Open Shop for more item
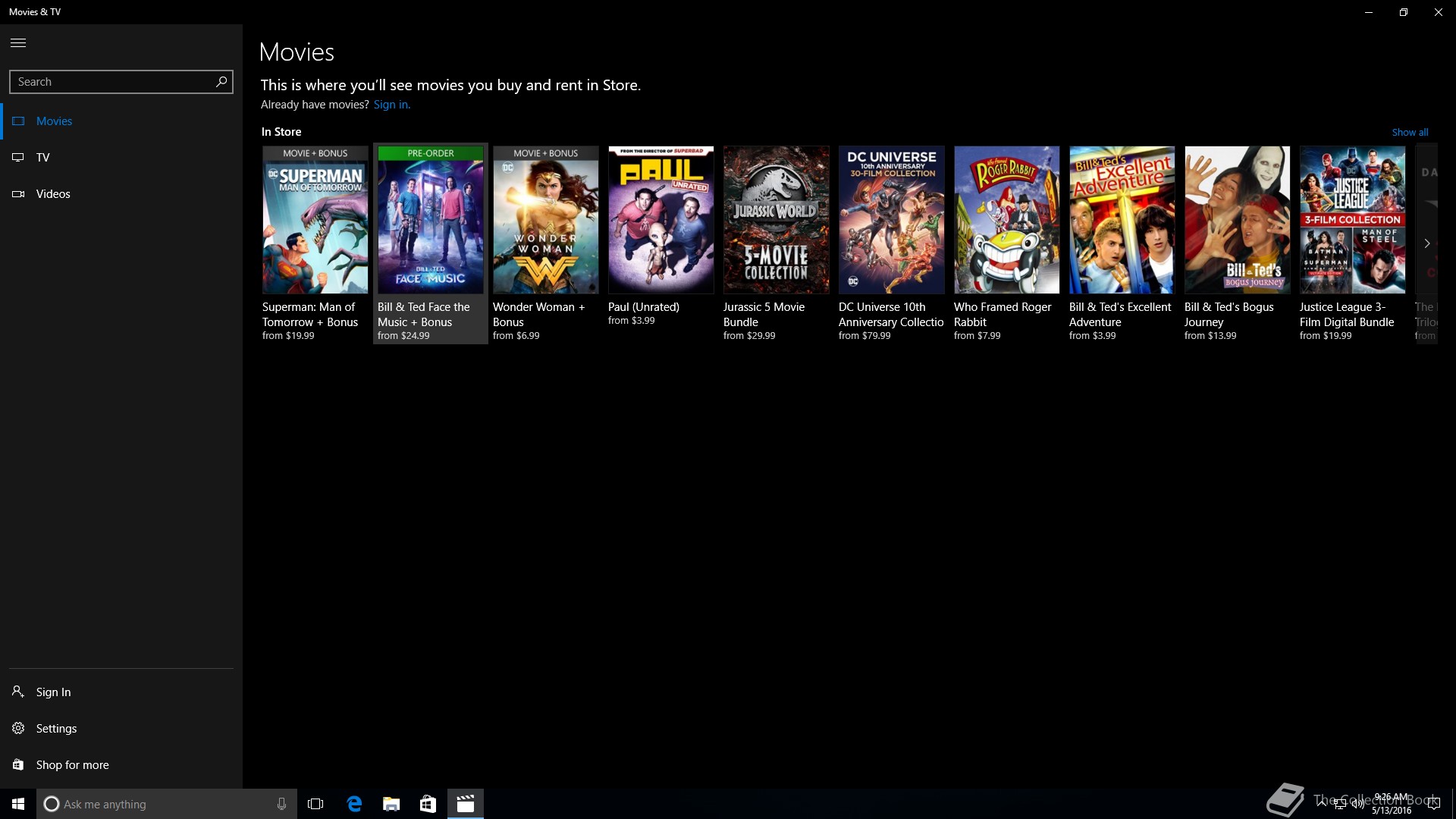Viewport: 1456px width, 819px height. click(x=121, y=764)
